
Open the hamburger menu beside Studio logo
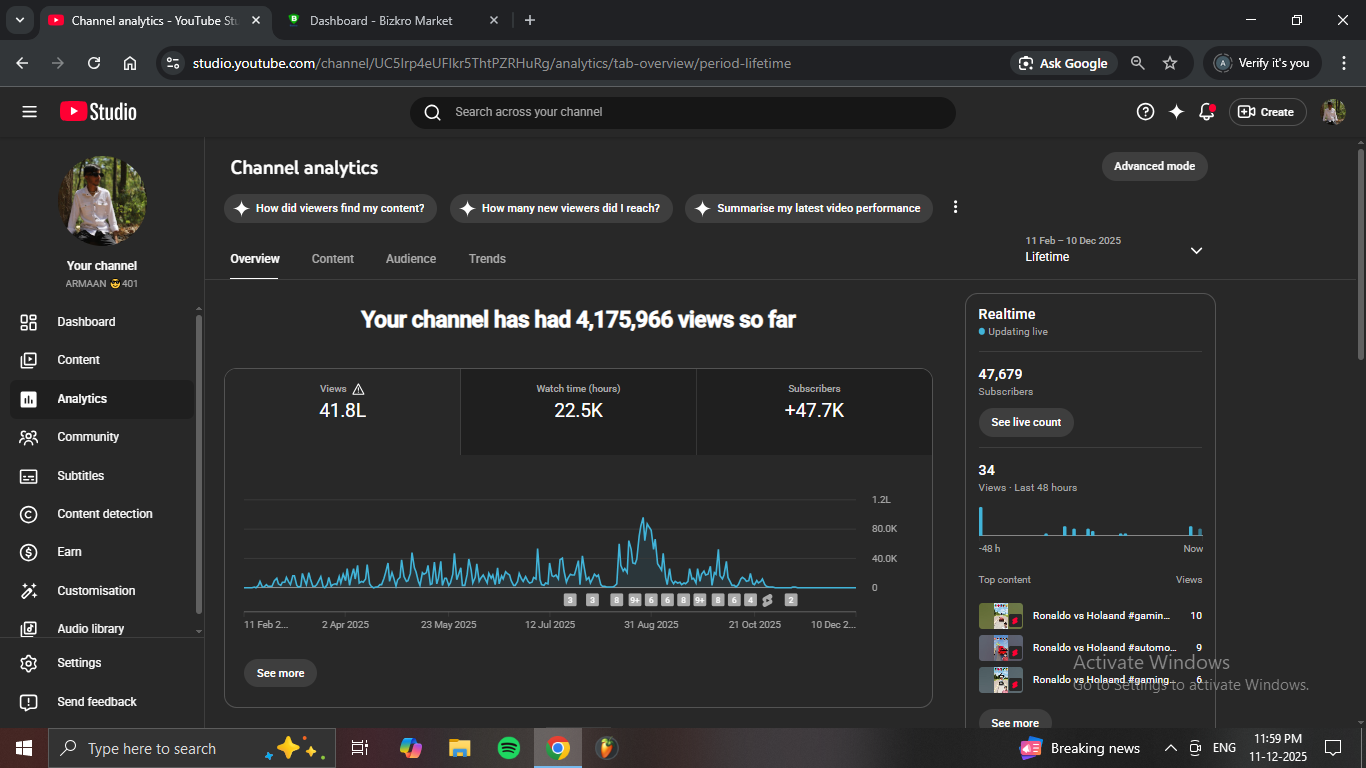point(29,112)
